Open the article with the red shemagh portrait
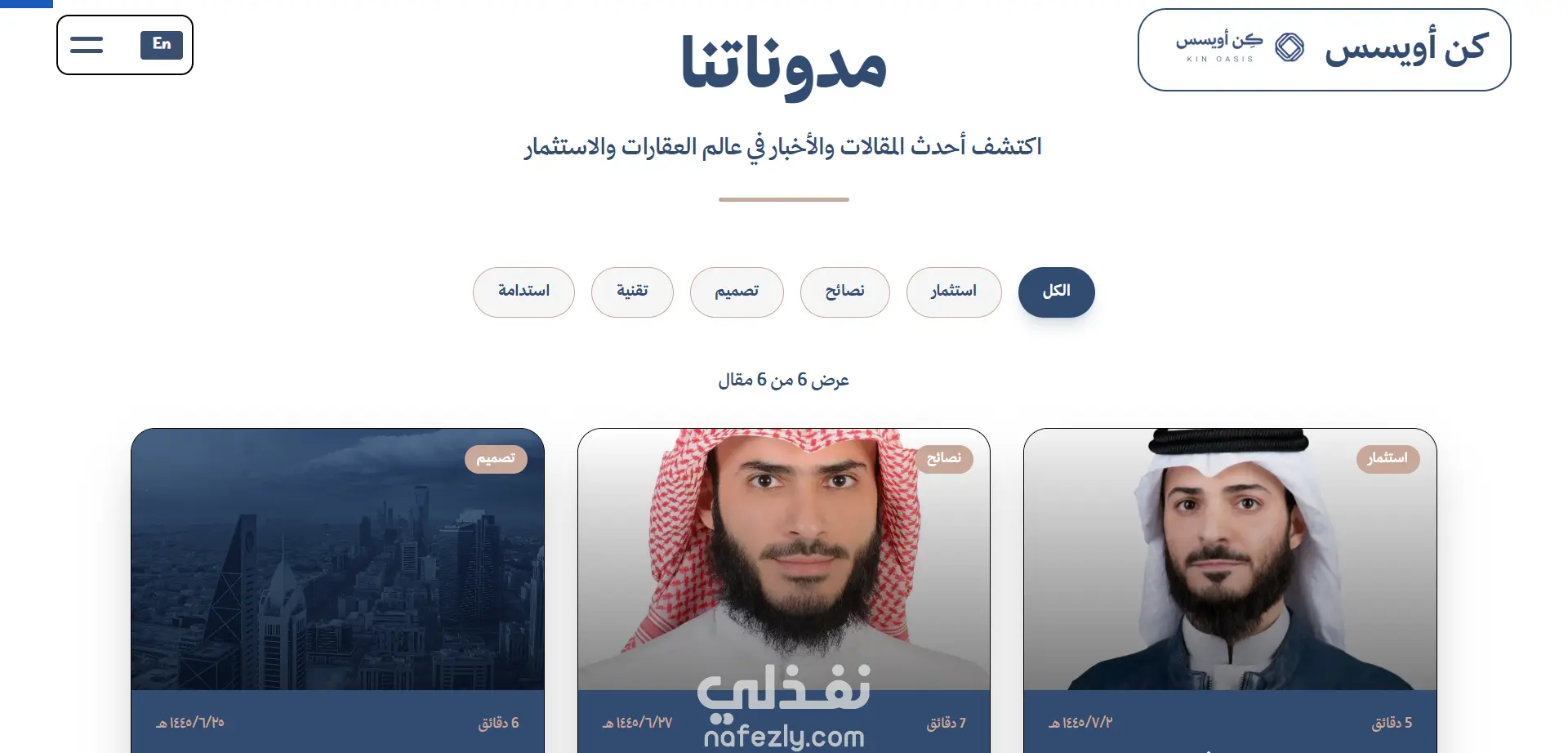 tap(784, 559)
